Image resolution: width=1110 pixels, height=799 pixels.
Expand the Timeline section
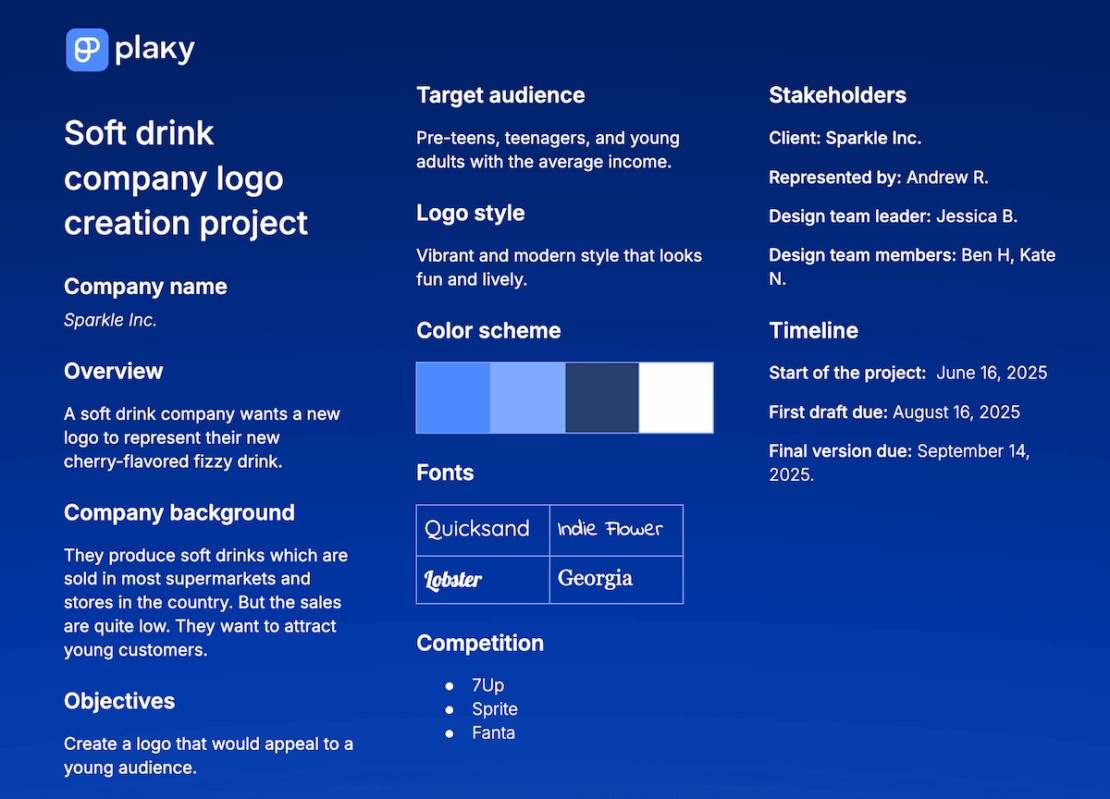813,330
